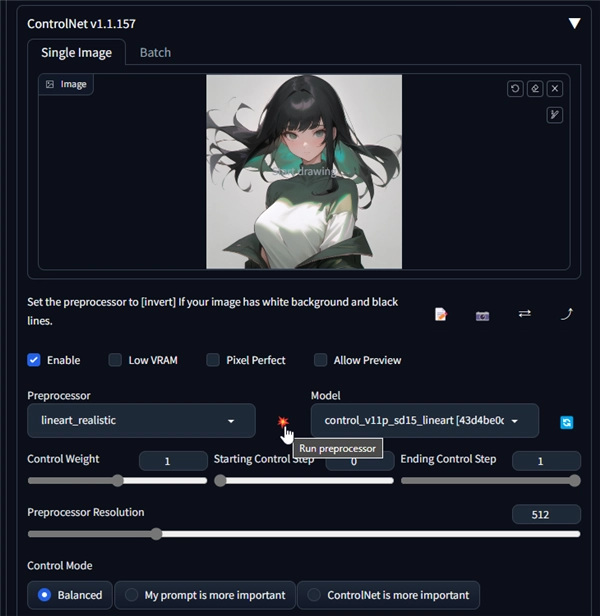Enable webcam with camera icon

pos(483,315)
